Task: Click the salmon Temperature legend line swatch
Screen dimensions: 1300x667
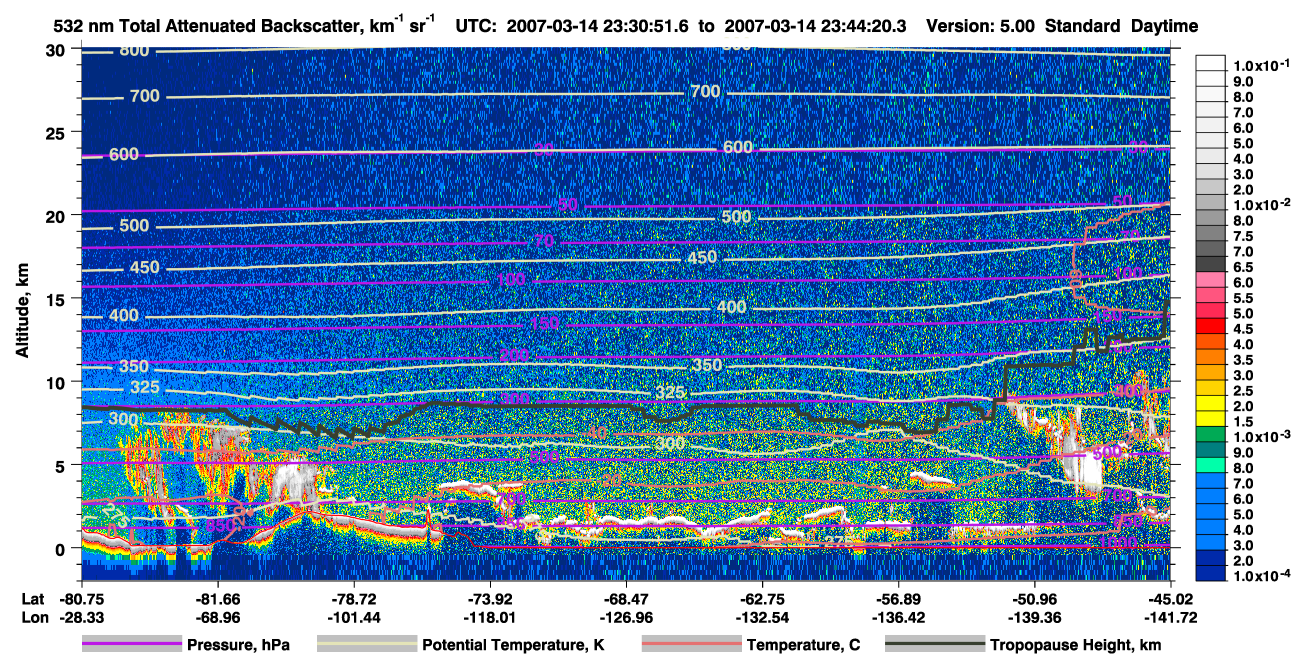Action: [690, 645]
